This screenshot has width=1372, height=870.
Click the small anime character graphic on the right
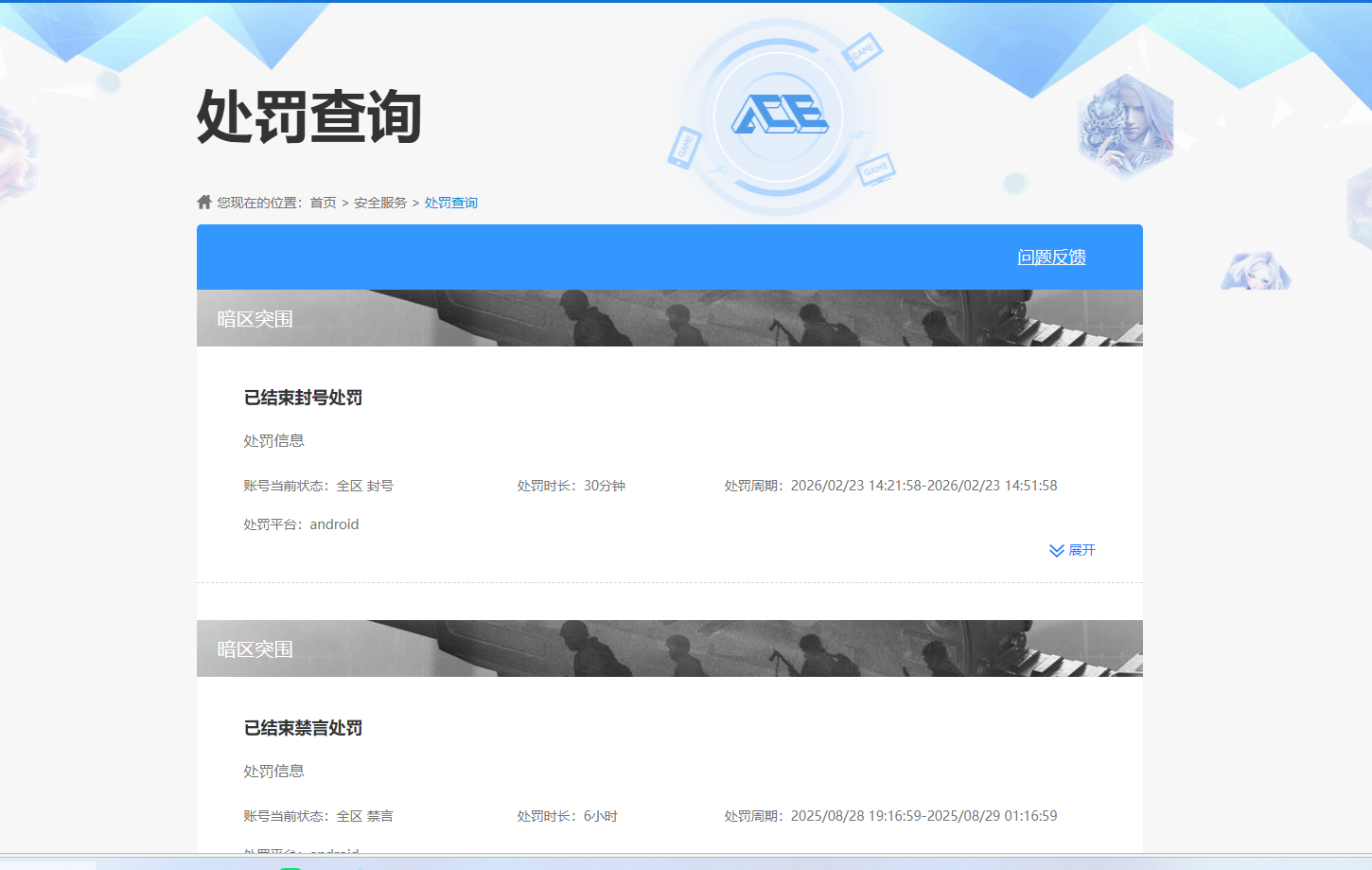1256,269
